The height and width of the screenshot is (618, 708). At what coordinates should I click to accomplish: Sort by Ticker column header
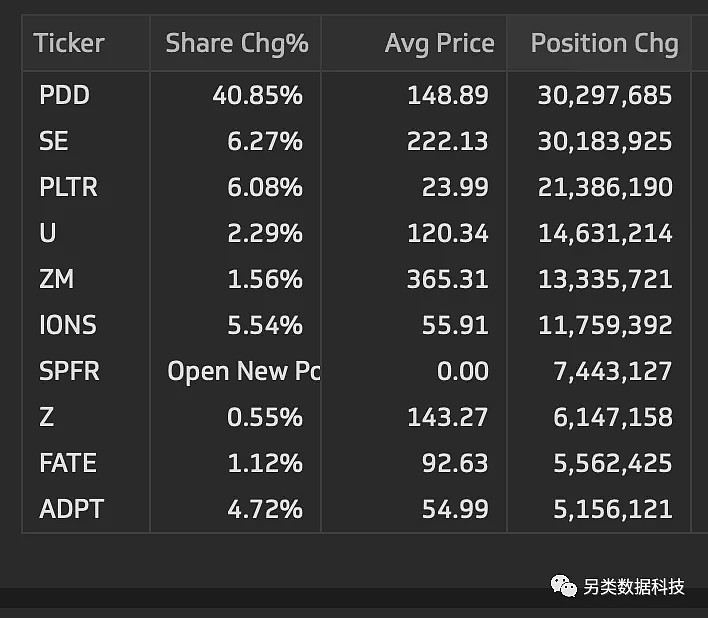tap(69, 43)
